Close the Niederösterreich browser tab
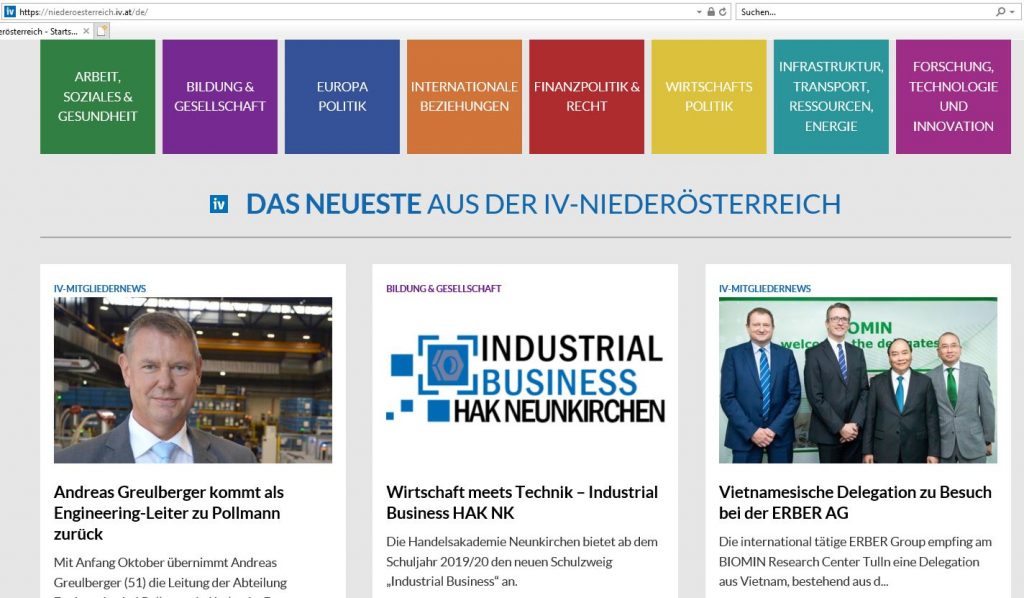1024x598 pixels. 86,31
